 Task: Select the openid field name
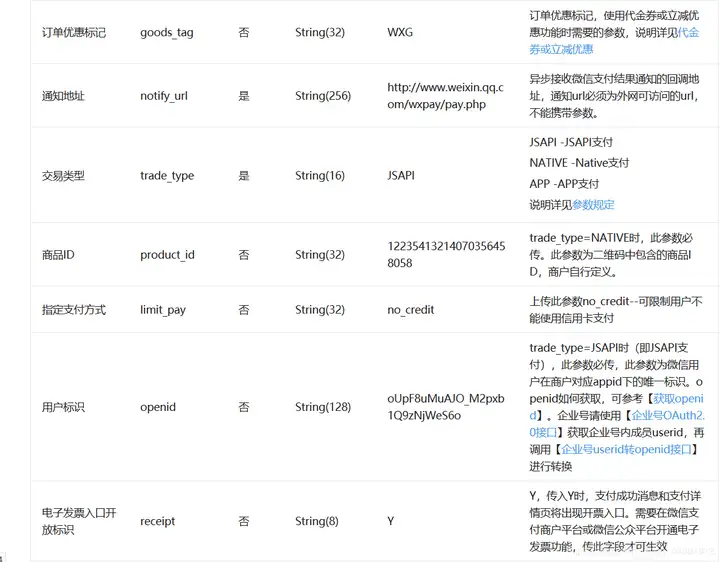[158, 407]
